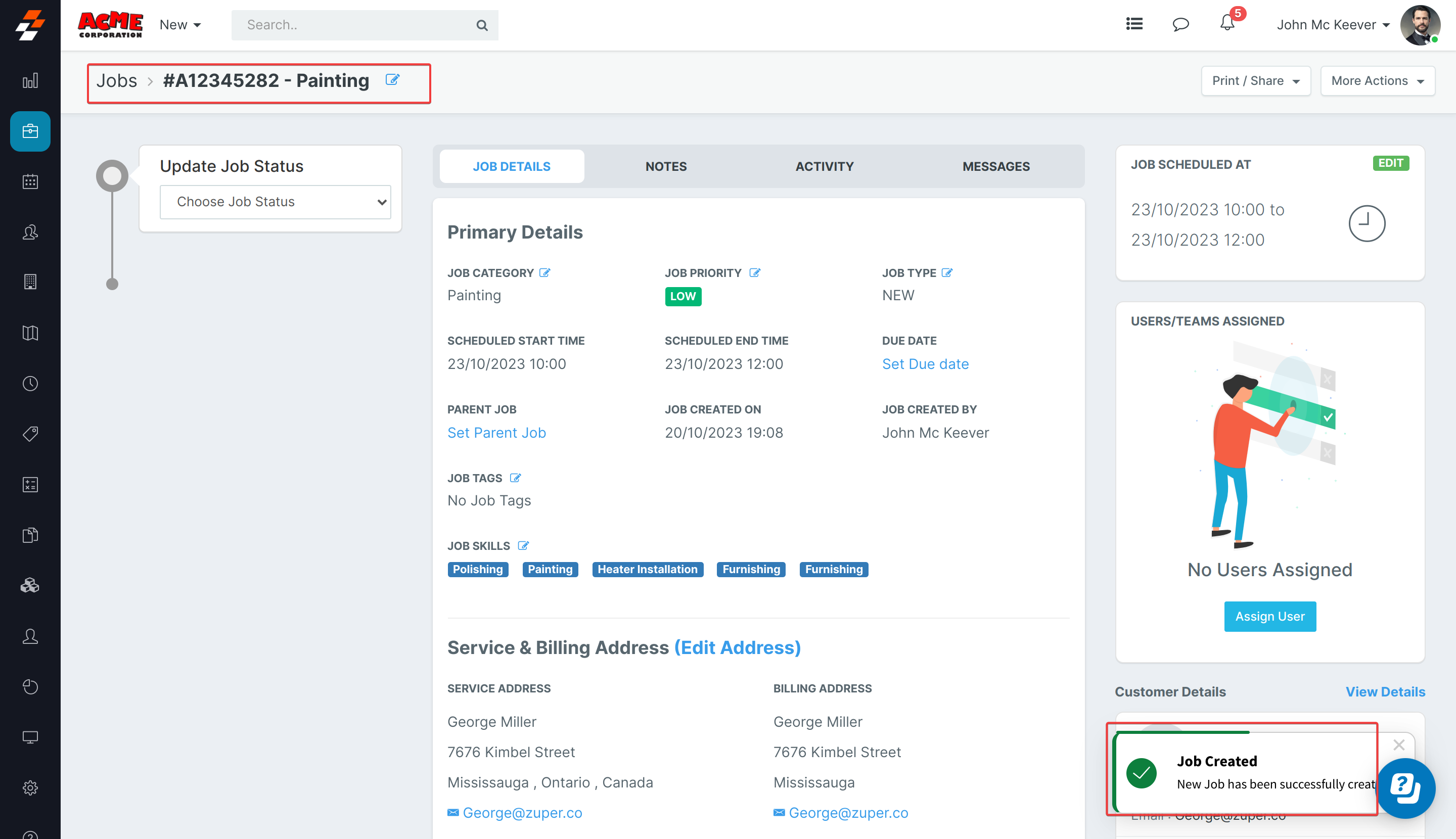
Task: Expand the Print / Share dropdown
Action: (1255, 81)
